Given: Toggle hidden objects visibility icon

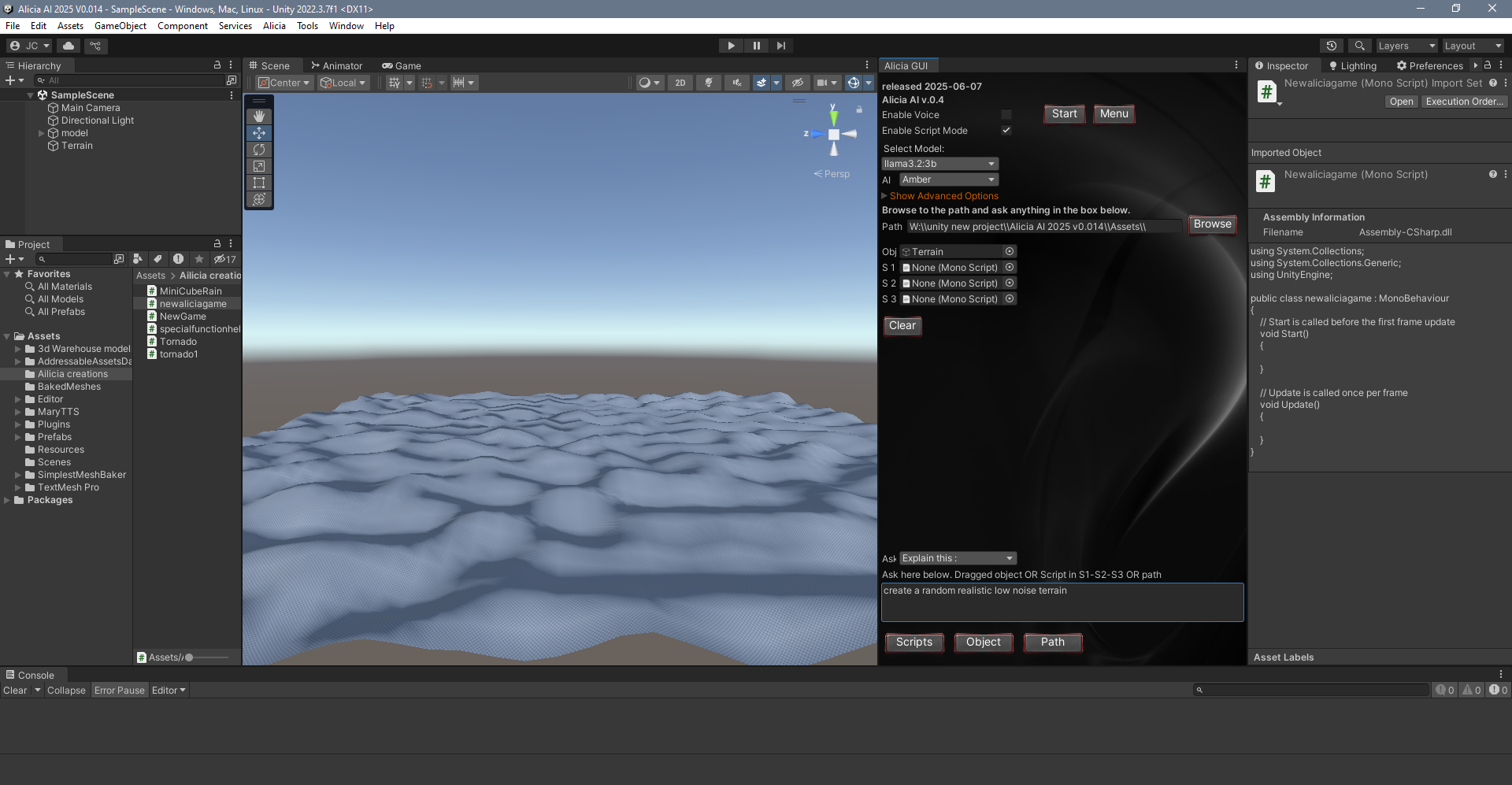Looking at the screenshot, I should pos(798,83).
